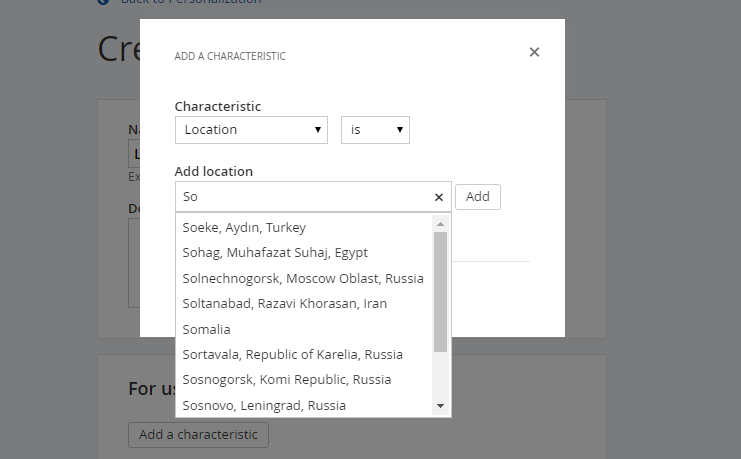Choose Solnechnogorsk, Moscow Oblast, Russia
Screen dimensions: 741x459
tap(304, 278)
